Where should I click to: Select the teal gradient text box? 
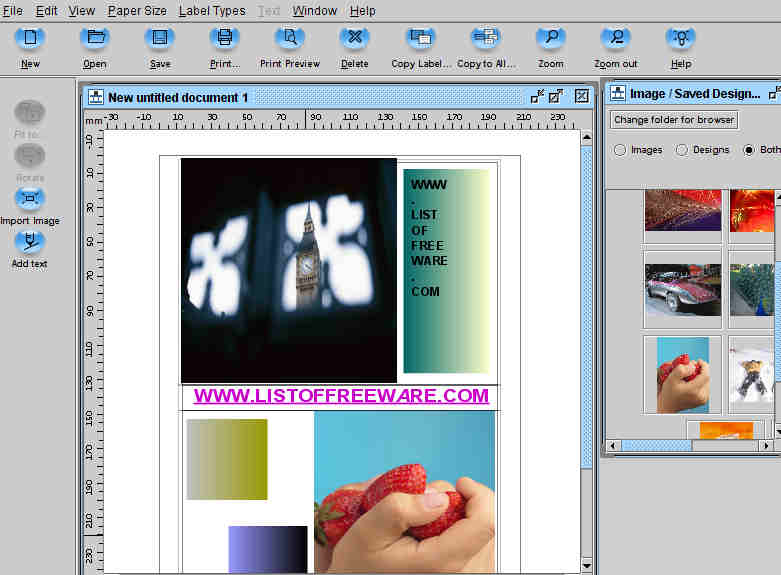[446, 271]
